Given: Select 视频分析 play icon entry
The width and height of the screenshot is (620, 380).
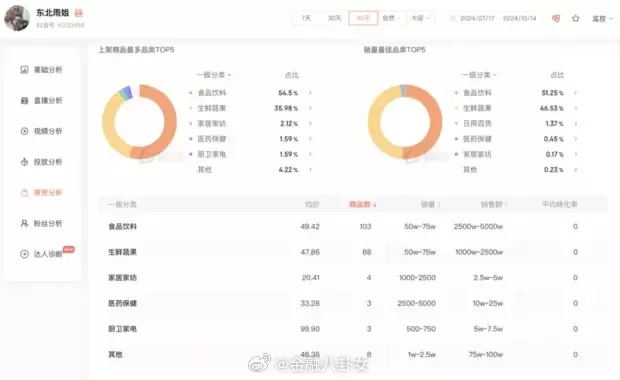Looking at the screenshot, I should click(x=41, y=131).
